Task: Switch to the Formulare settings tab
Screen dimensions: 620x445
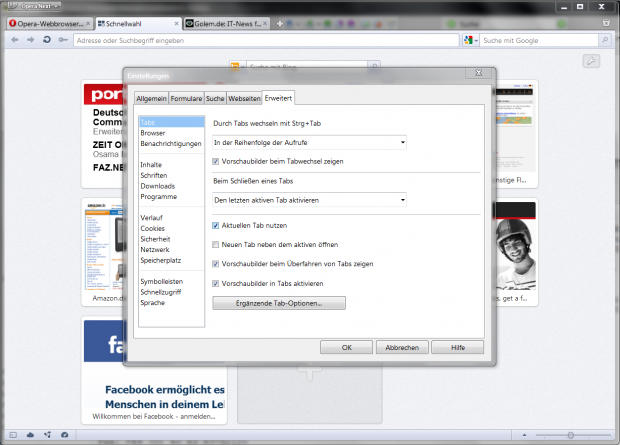Action: click(186, 98)
